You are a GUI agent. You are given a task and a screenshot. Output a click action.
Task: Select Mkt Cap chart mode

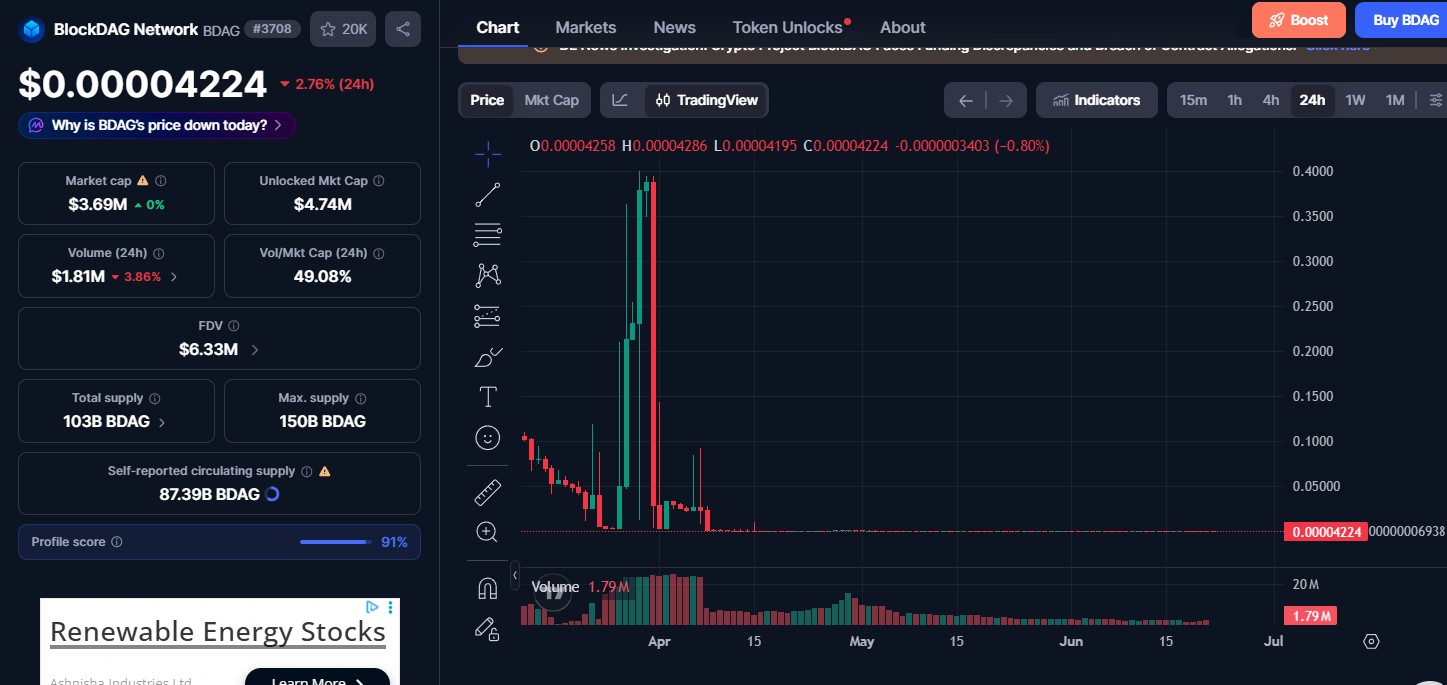[552, 100]
